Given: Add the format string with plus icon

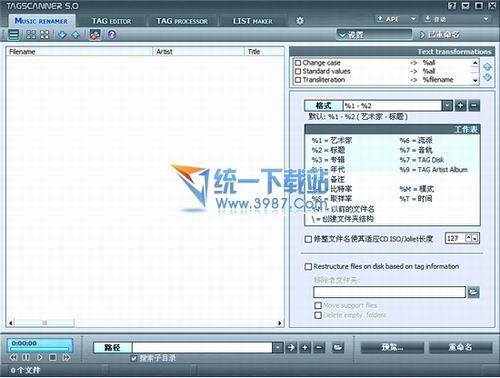Looking at the screenshot, I should (460, 106).
